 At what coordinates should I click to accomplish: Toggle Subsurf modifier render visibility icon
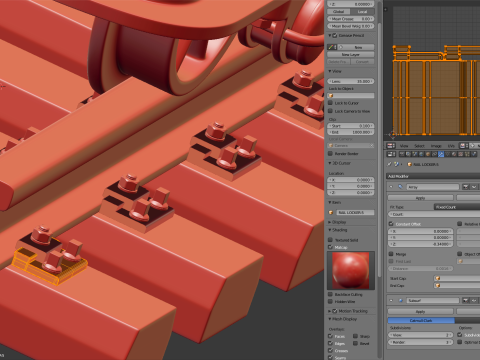click(466, 300)
